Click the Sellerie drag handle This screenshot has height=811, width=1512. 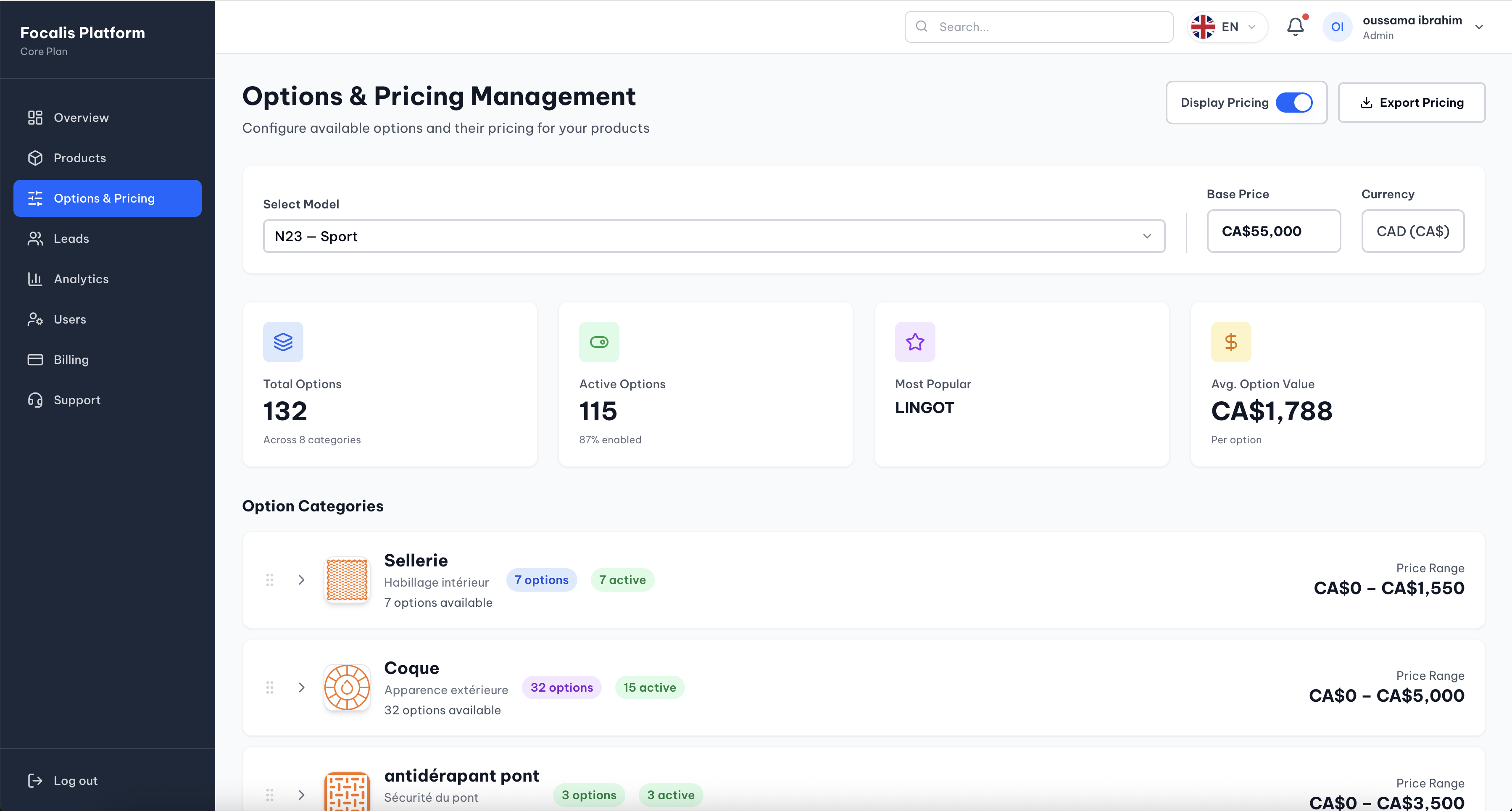(x=269, y=580)
